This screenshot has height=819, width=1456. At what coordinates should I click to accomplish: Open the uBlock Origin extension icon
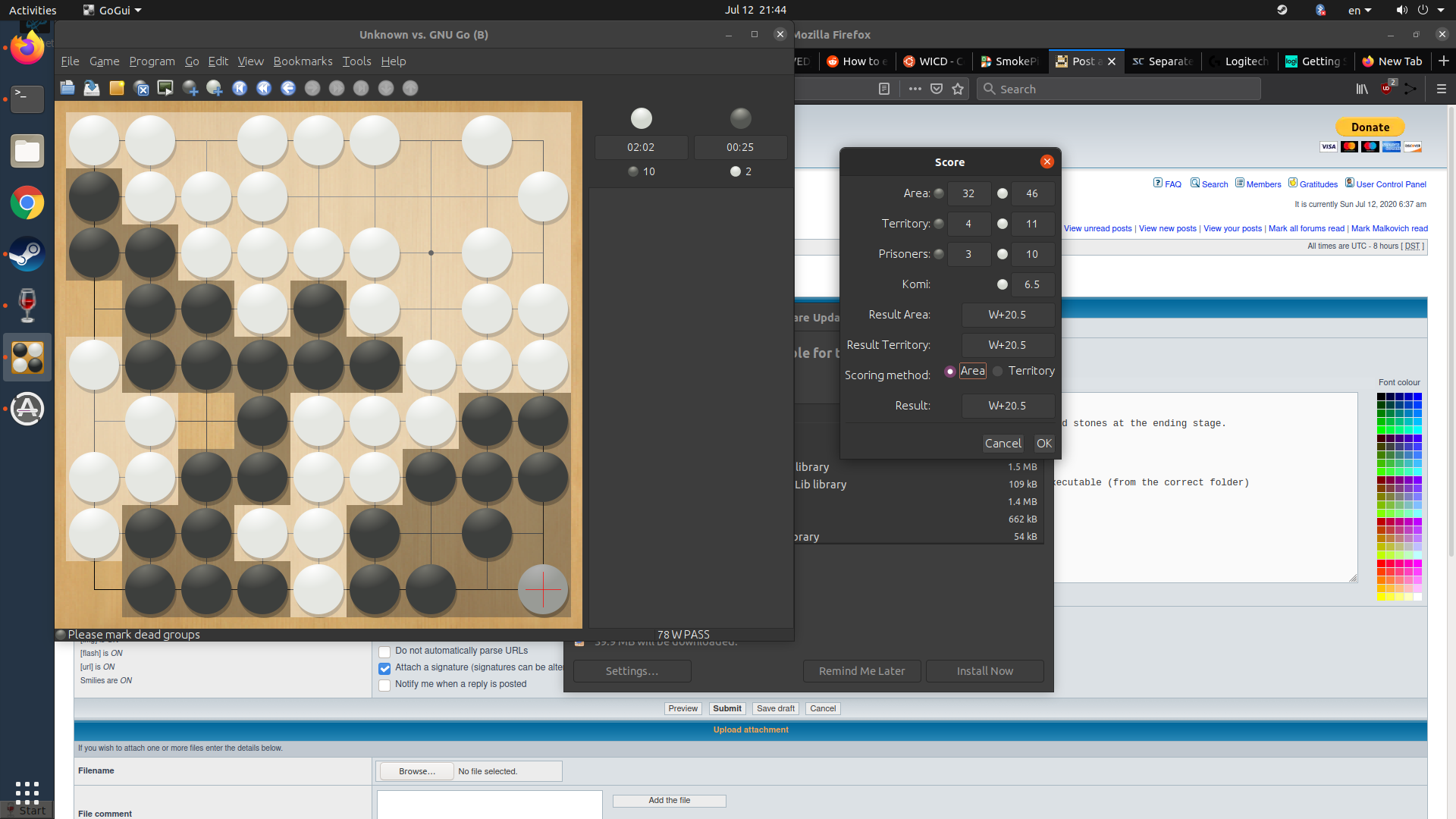pyautogui.click(x=1388, y=87)
